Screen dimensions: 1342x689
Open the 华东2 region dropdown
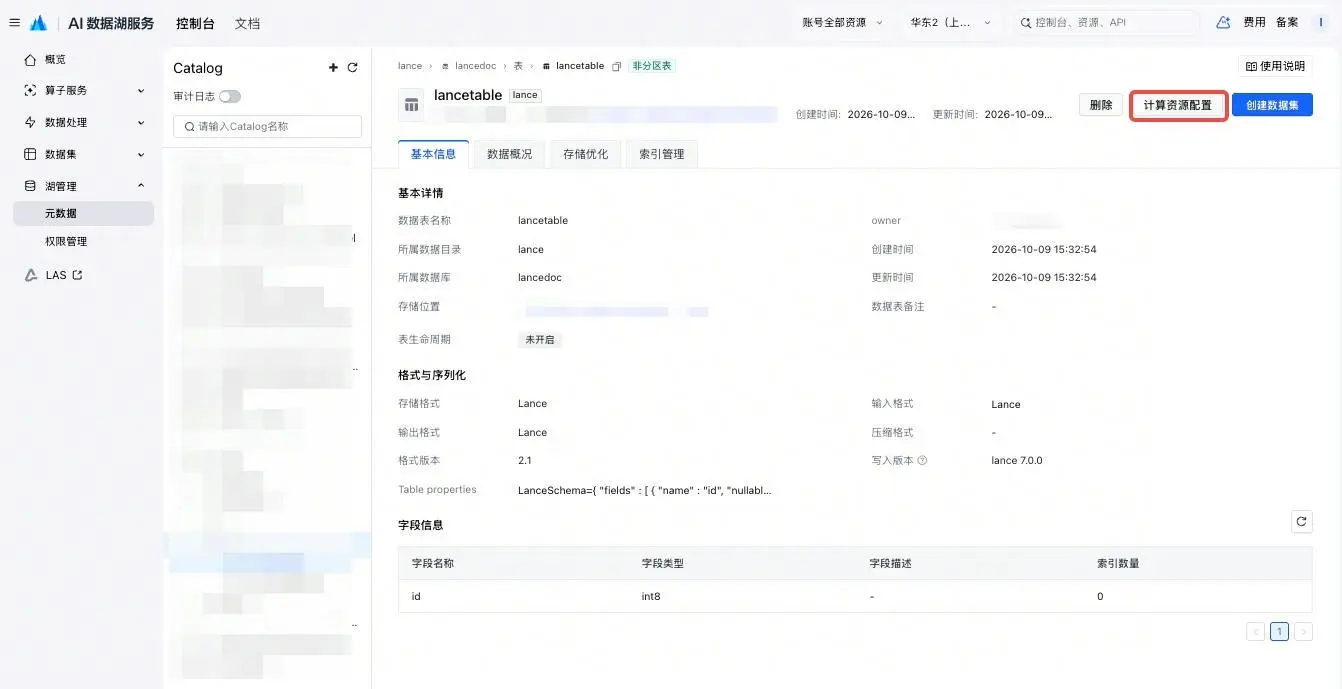pyautogui.click(x=950, y=22)
